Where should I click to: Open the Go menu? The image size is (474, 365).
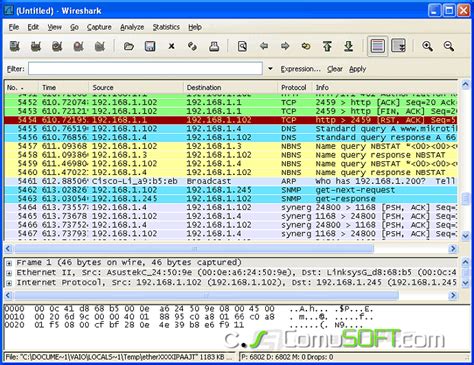click(x=74, y=27)
